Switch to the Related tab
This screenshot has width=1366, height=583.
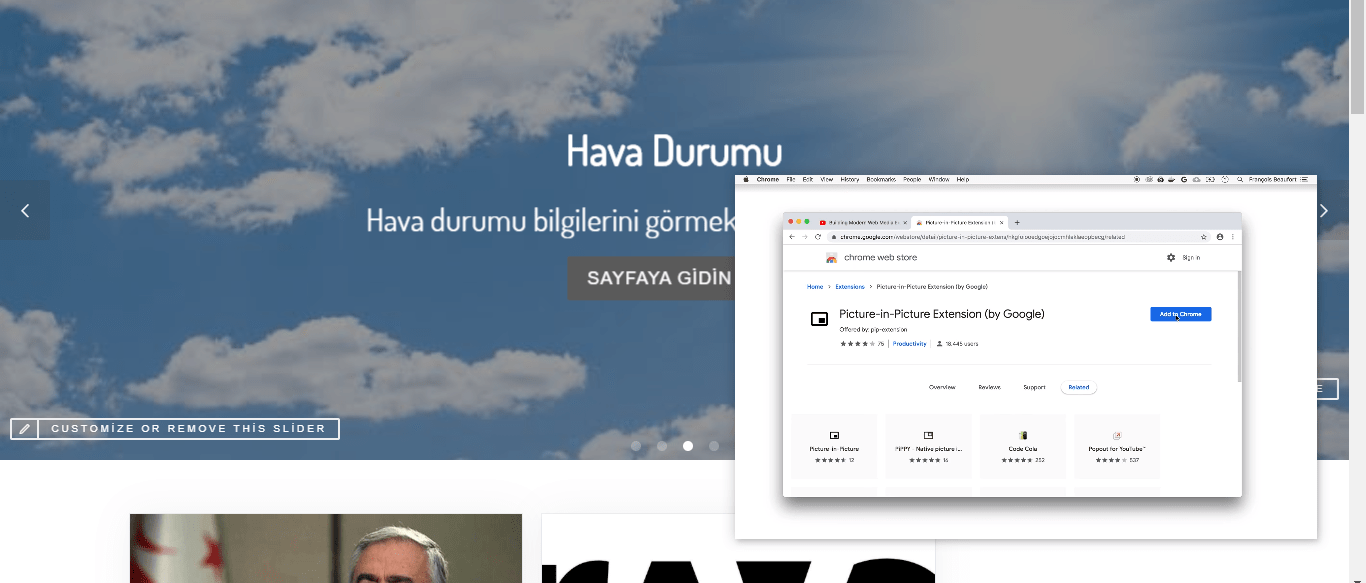tap(1079, 387)
